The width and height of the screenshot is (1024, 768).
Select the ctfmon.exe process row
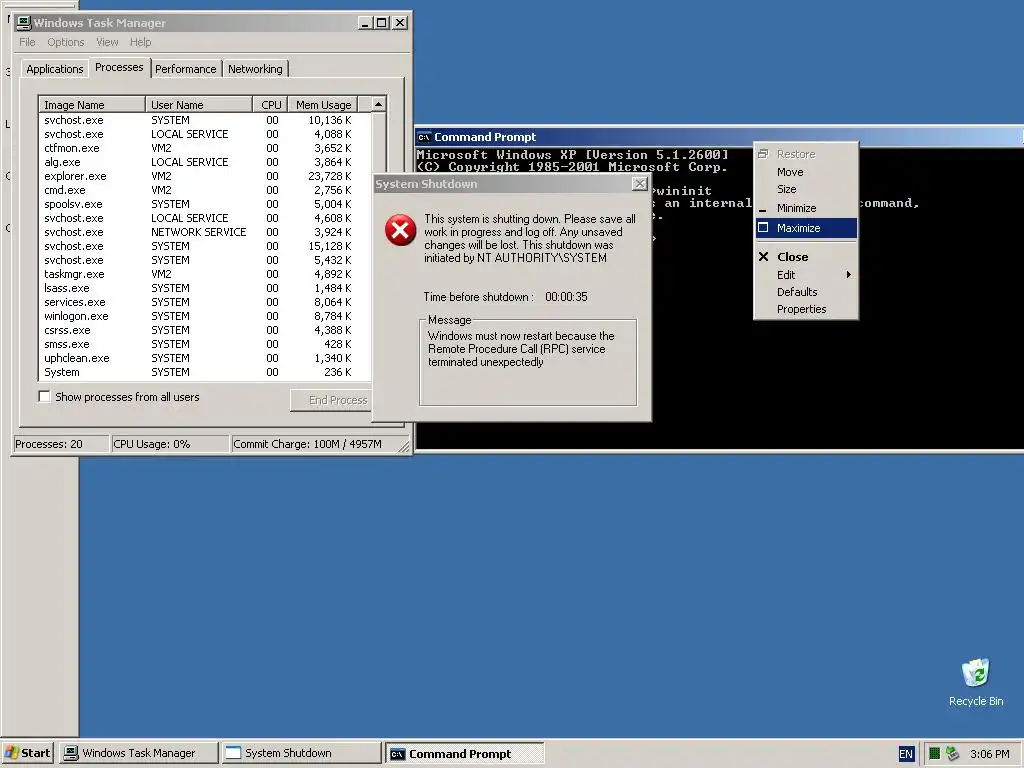pyautogui.click(x=204, y=148)
